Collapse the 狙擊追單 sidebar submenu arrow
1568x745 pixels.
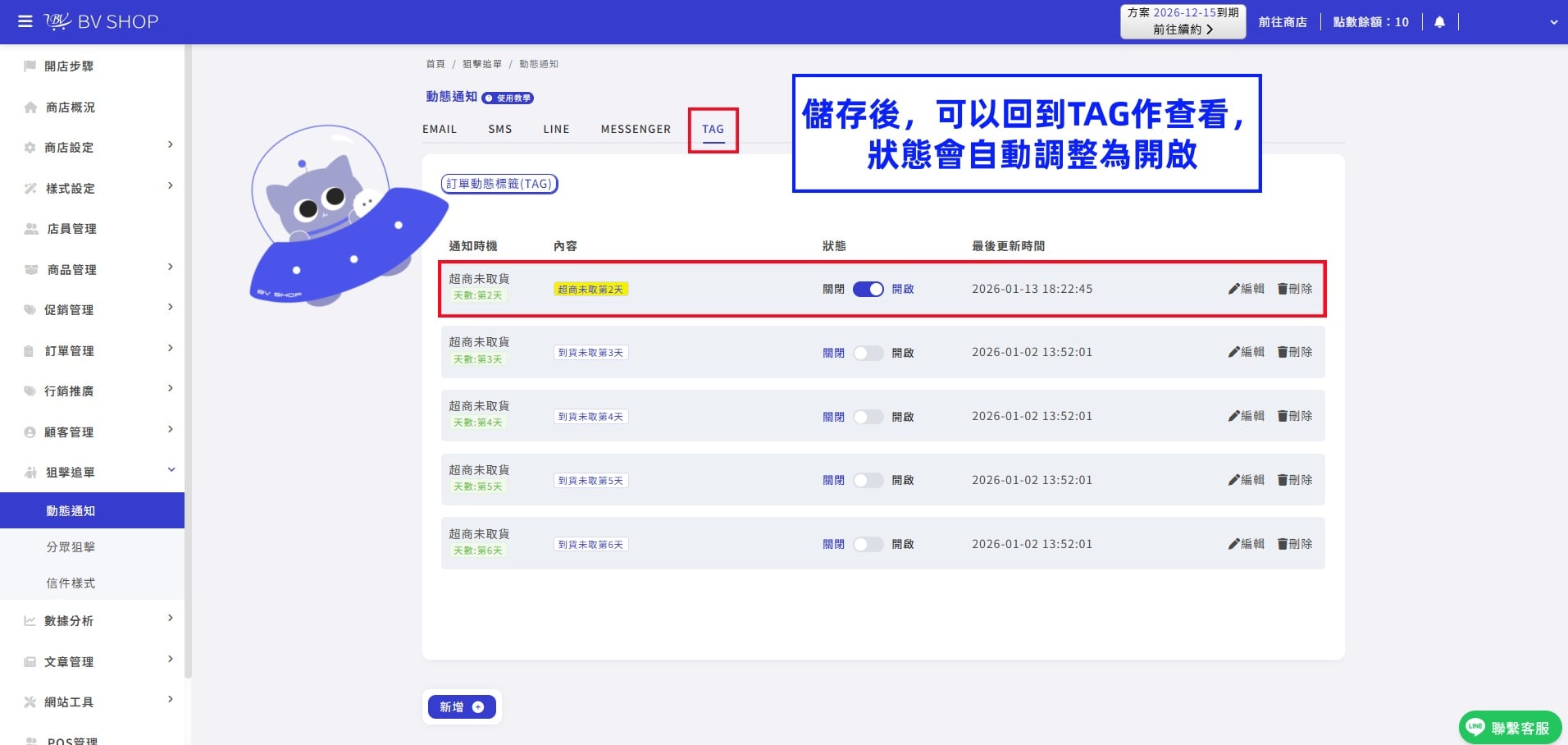click(x=171, y=470)
